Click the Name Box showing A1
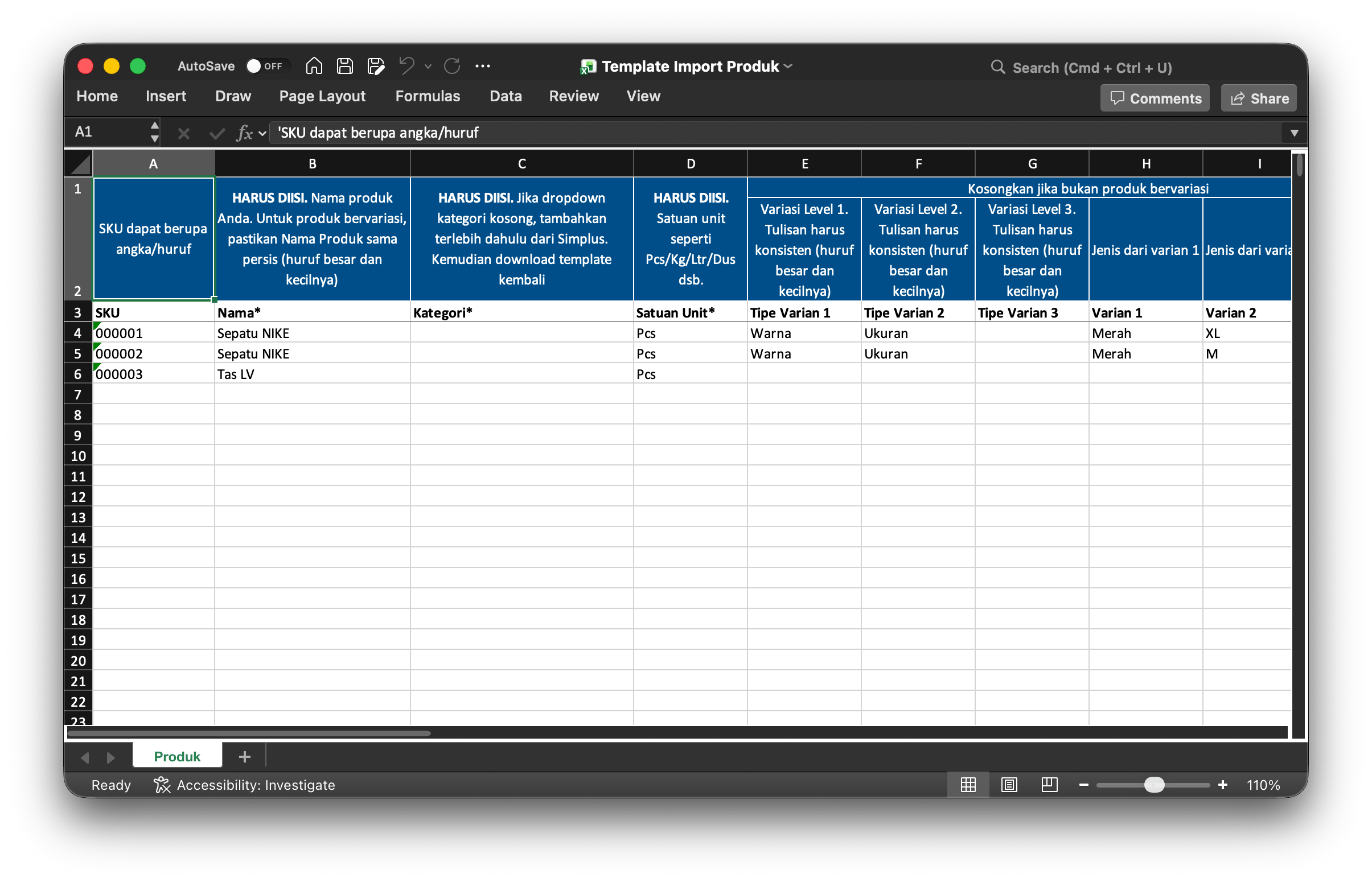This screenshot has width=1372, height=882. pos(109,132)
